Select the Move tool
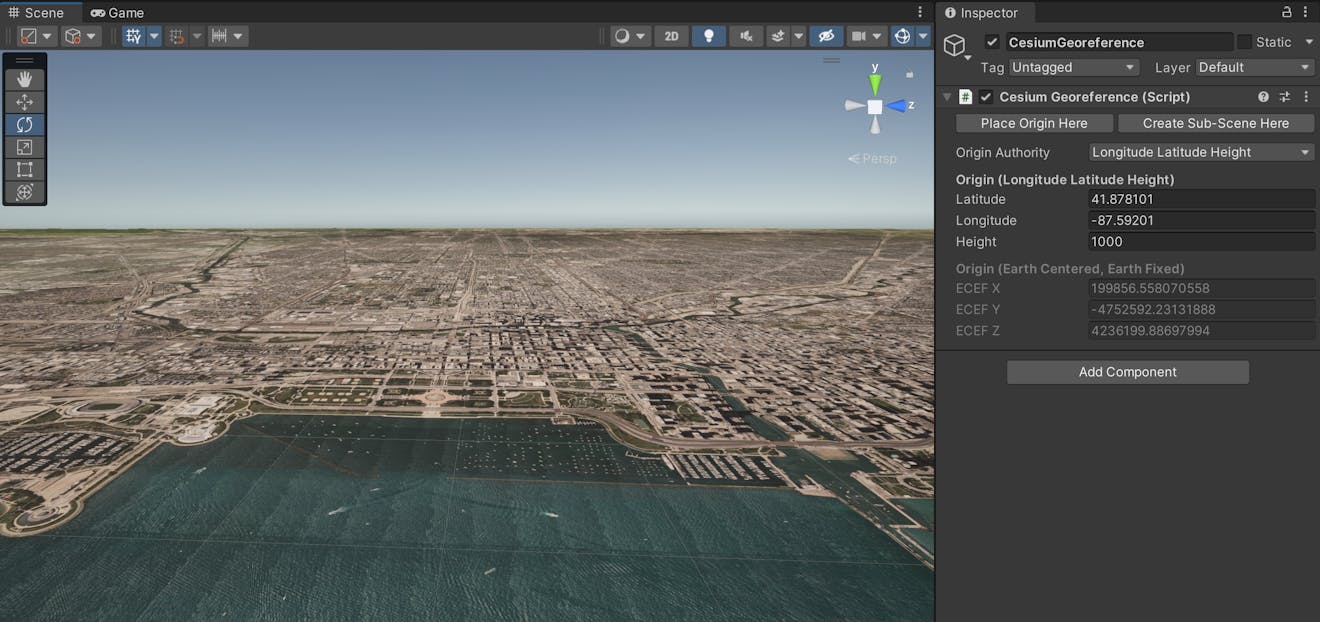This screenshot has height=622, width=1320. click(x=24, y=101)
